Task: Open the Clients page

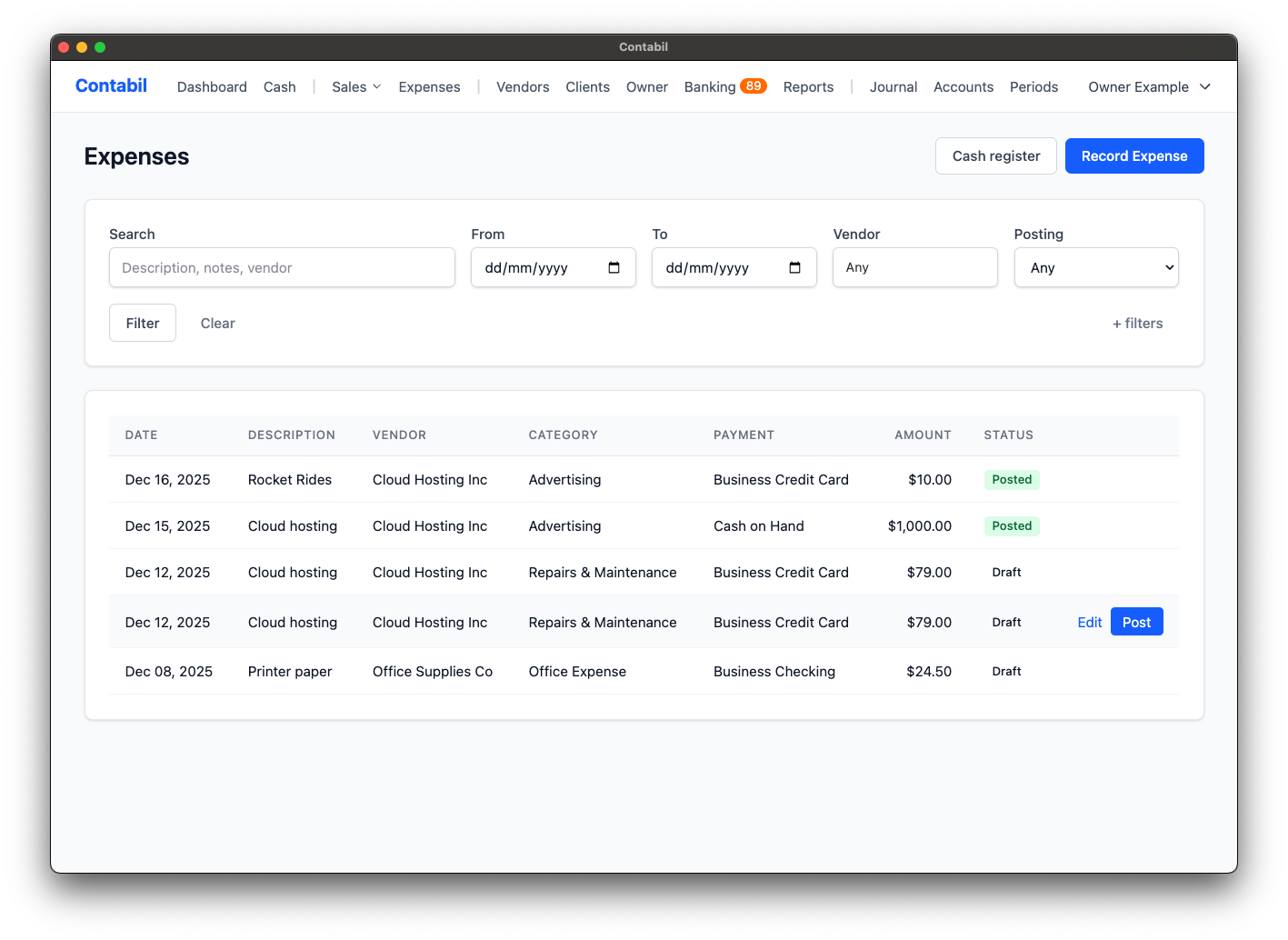Action: click(587, 86)
